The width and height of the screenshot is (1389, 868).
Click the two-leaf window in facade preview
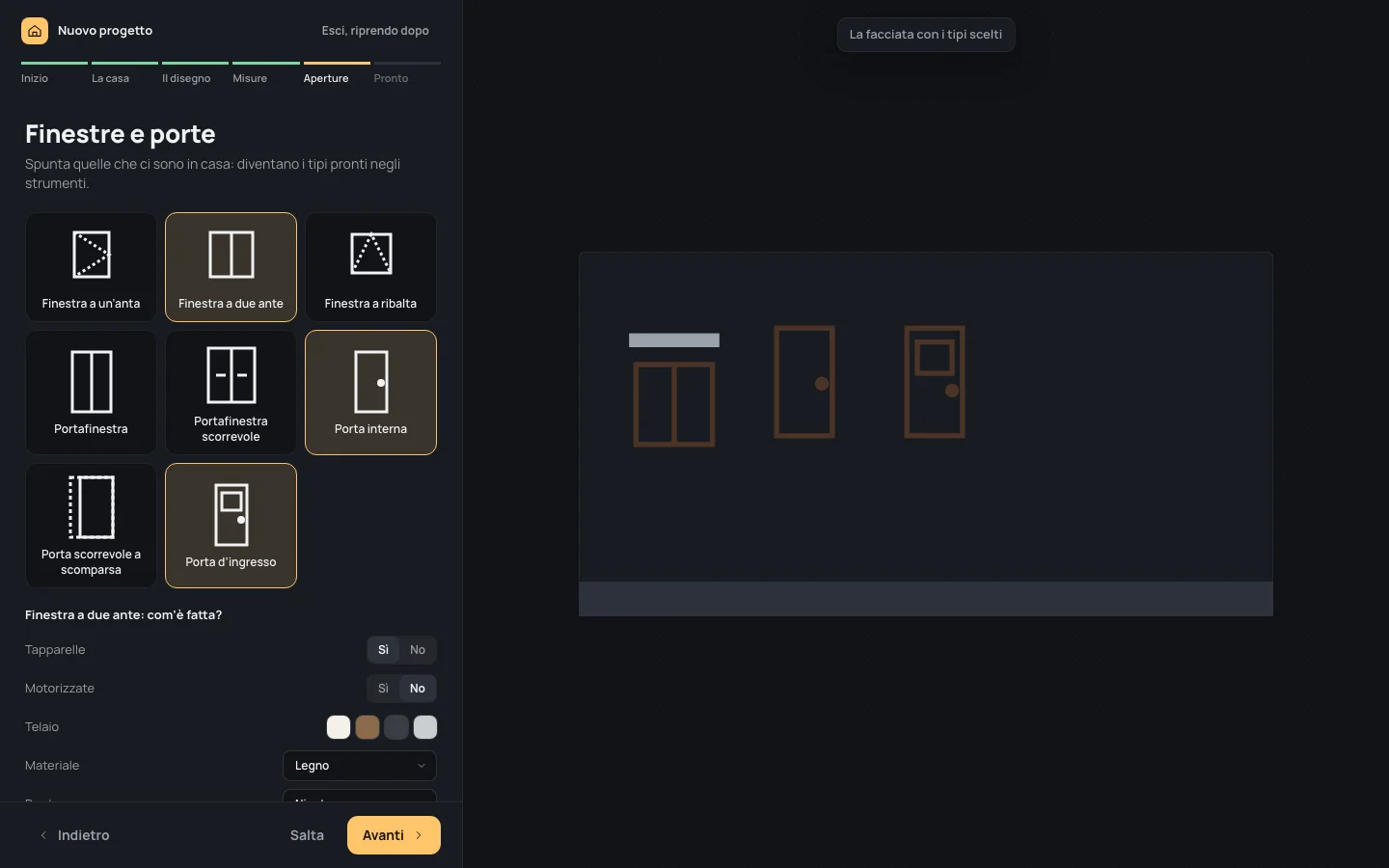(x=674, y=405)
